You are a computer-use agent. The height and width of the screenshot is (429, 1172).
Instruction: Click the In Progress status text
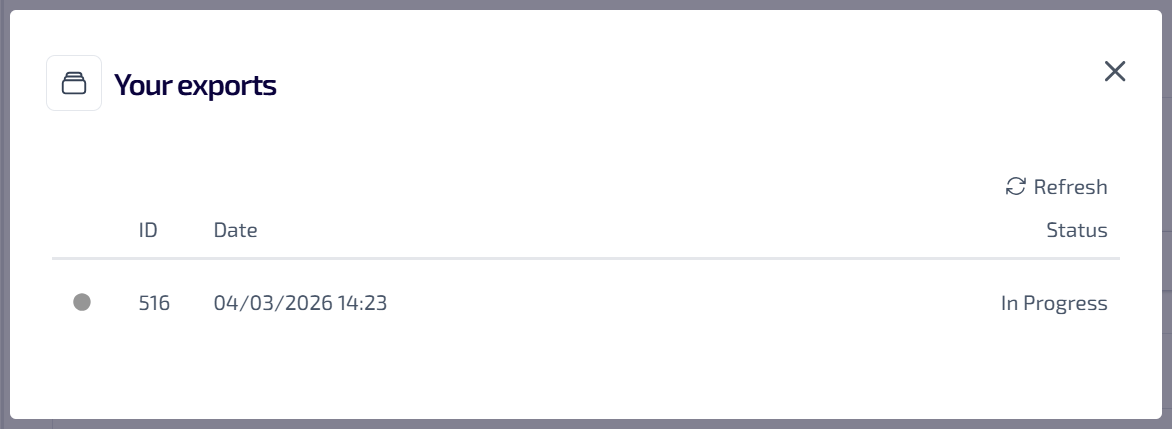coord(1054,303)
